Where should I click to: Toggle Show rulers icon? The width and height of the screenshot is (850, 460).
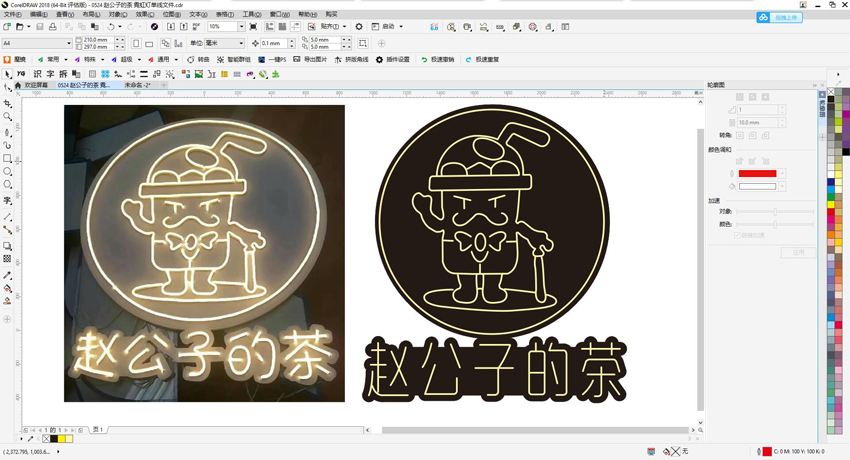[x=269, y=27]
